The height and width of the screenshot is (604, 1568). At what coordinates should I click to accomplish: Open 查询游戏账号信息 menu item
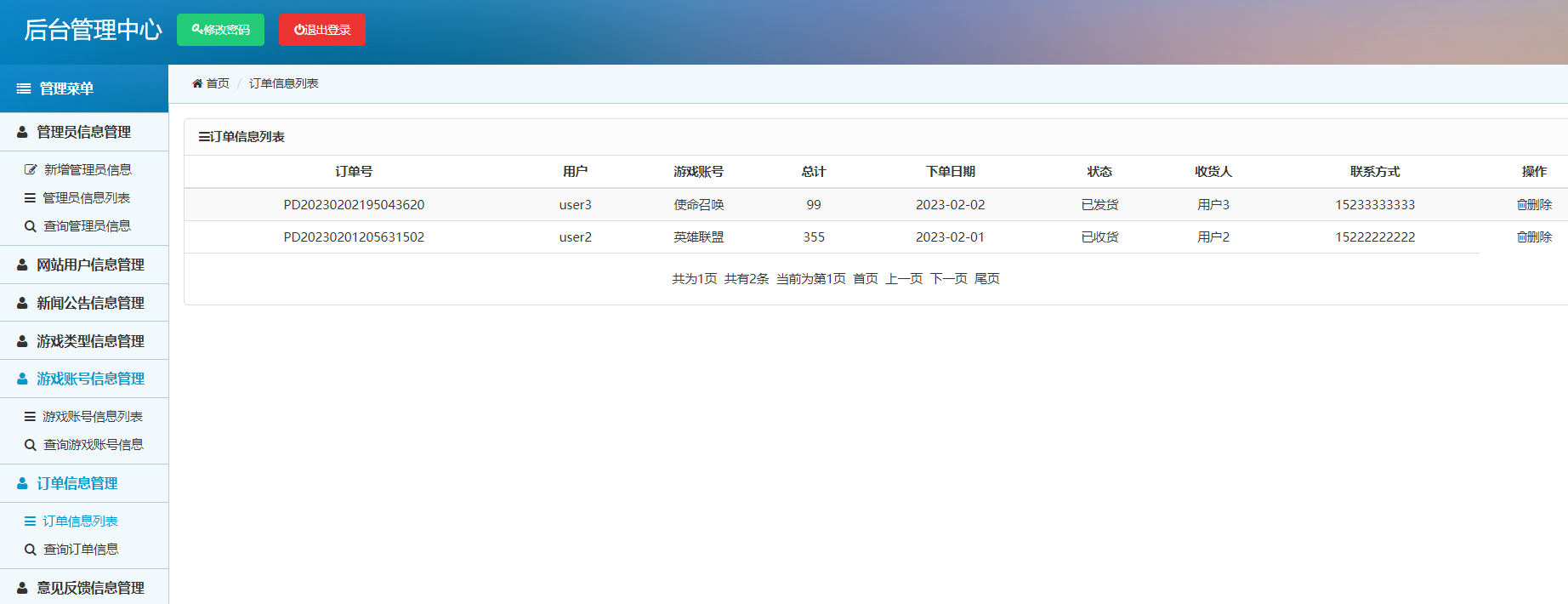[x=94, y=444]
